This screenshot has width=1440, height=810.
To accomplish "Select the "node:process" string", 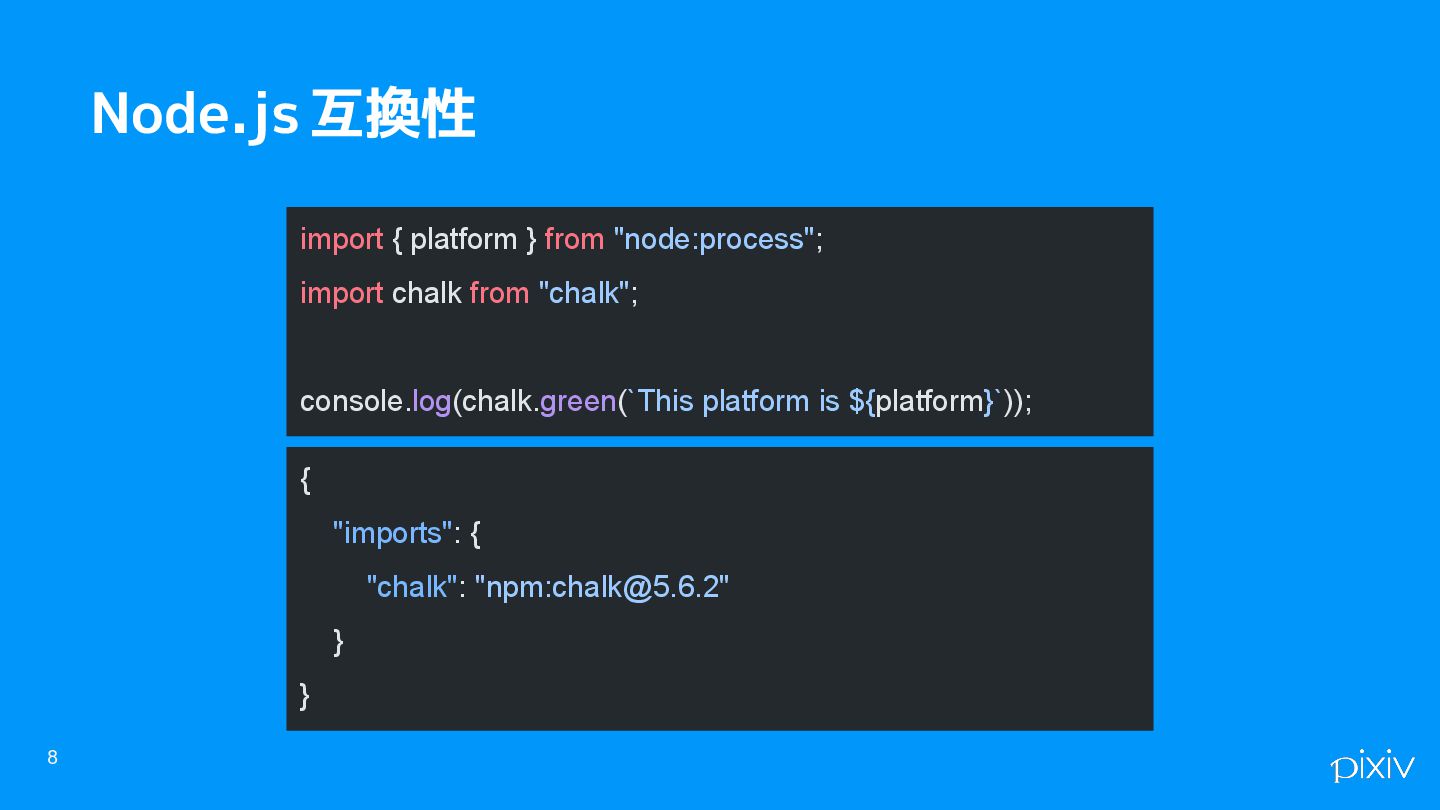I will (715, 239).
